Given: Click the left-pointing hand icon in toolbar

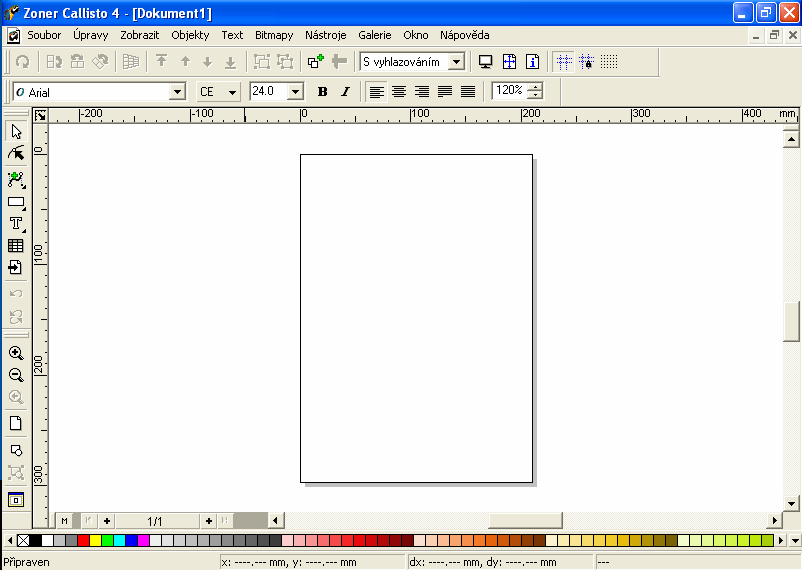Looking at the screenshot, I should click(x=339, y=62).
